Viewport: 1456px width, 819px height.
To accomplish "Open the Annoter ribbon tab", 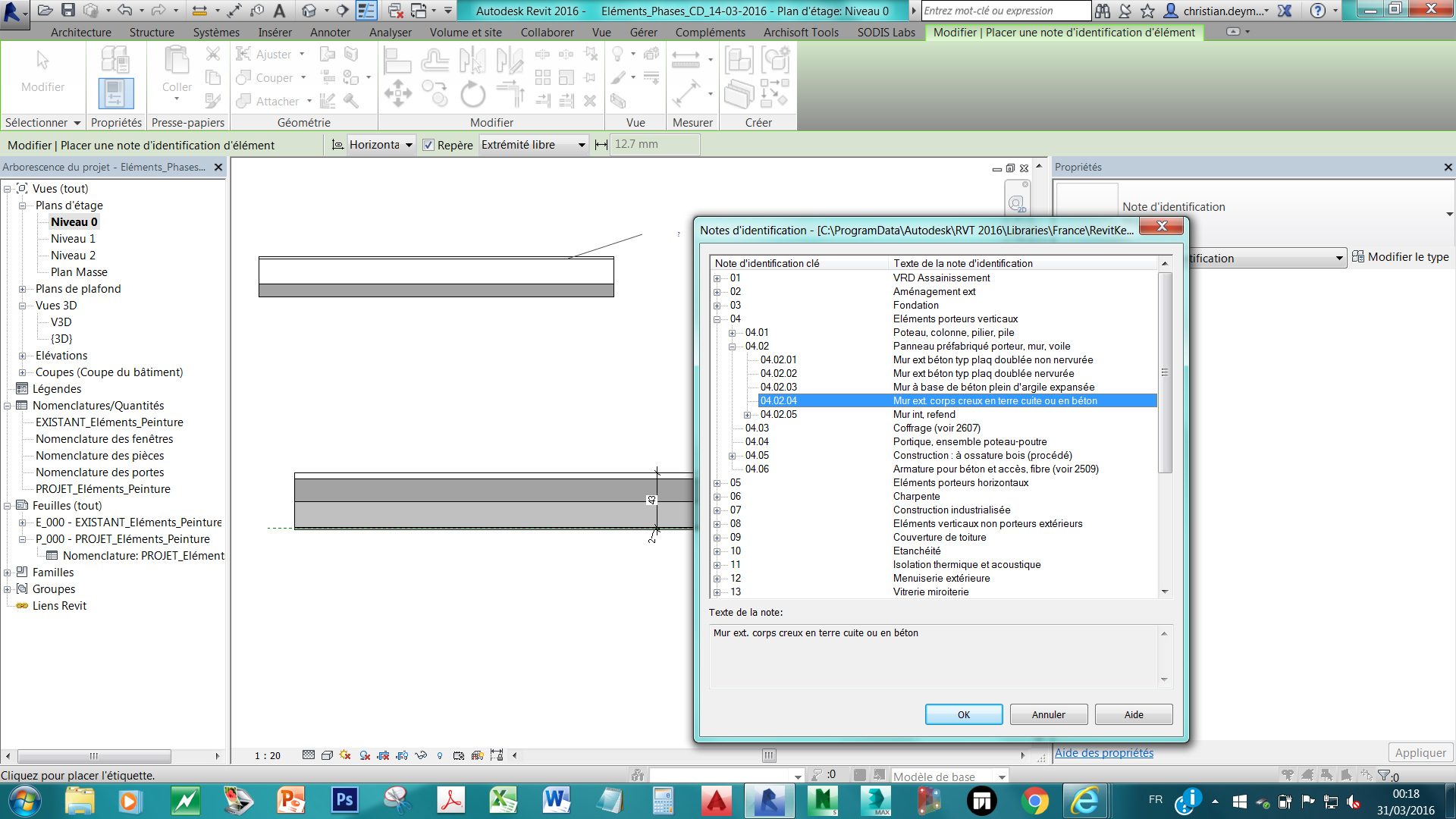I will (x=330, y=33).
